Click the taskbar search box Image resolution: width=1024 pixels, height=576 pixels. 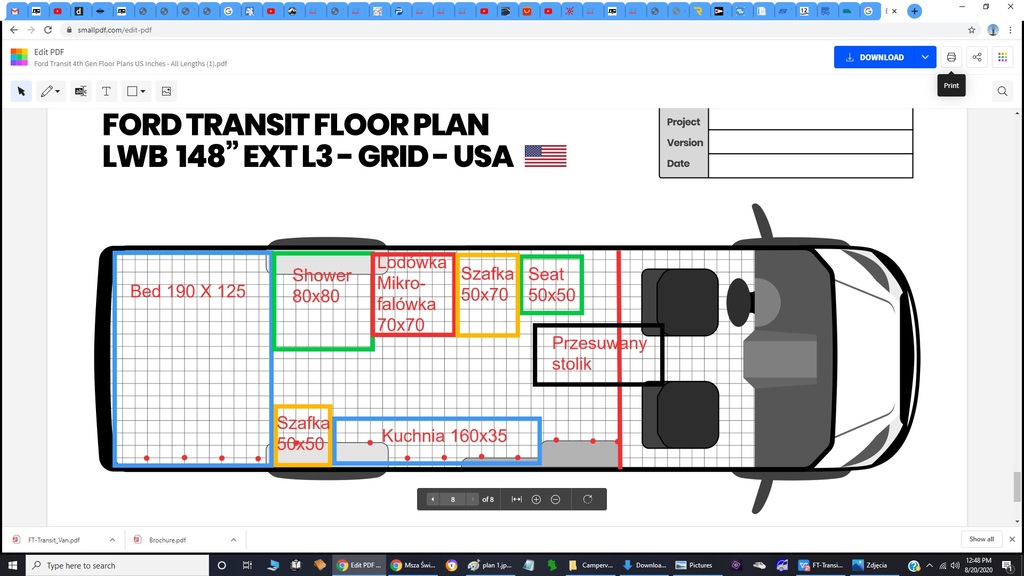click(118, 565)
